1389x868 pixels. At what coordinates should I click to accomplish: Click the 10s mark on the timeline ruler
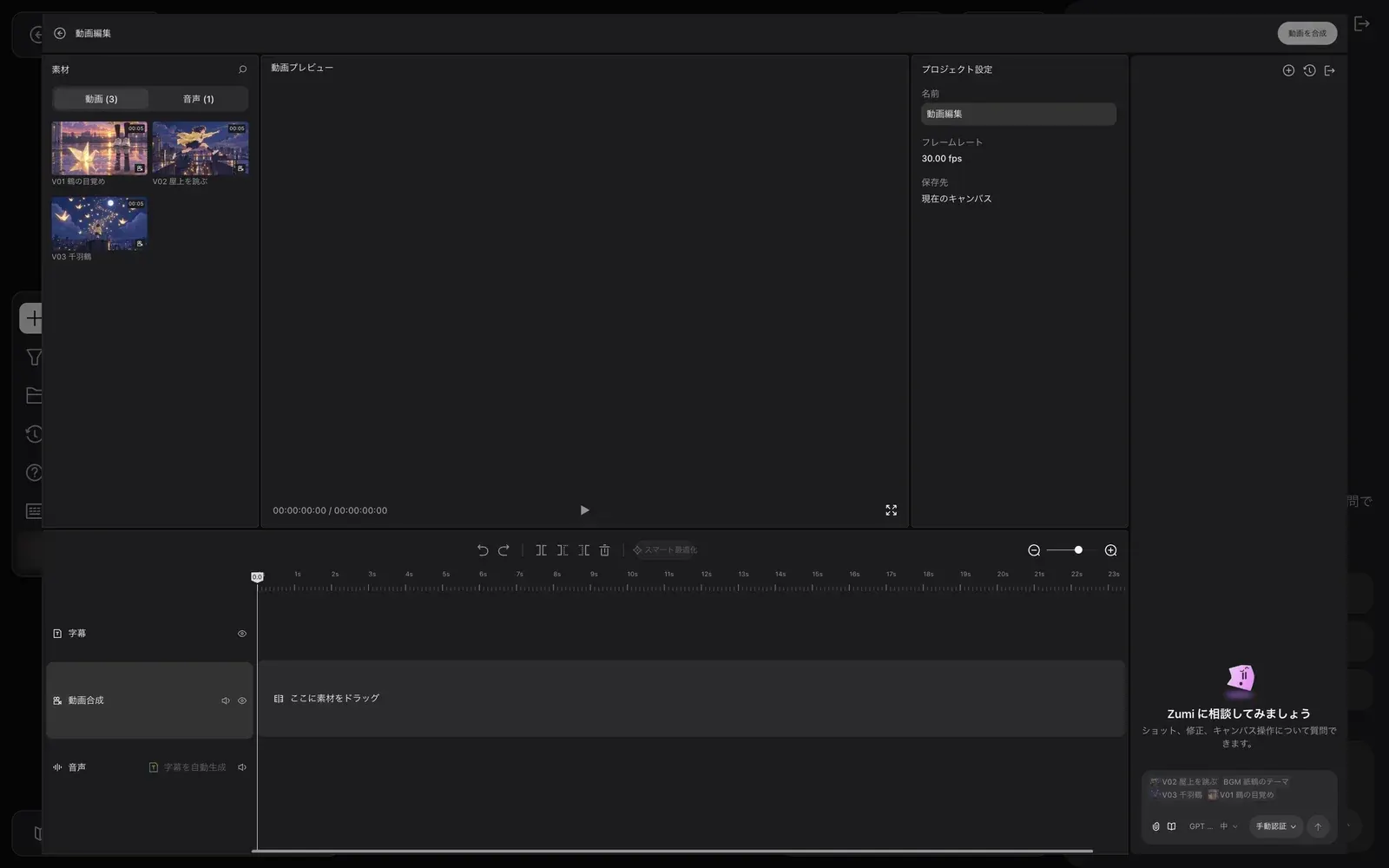[632, 575]
